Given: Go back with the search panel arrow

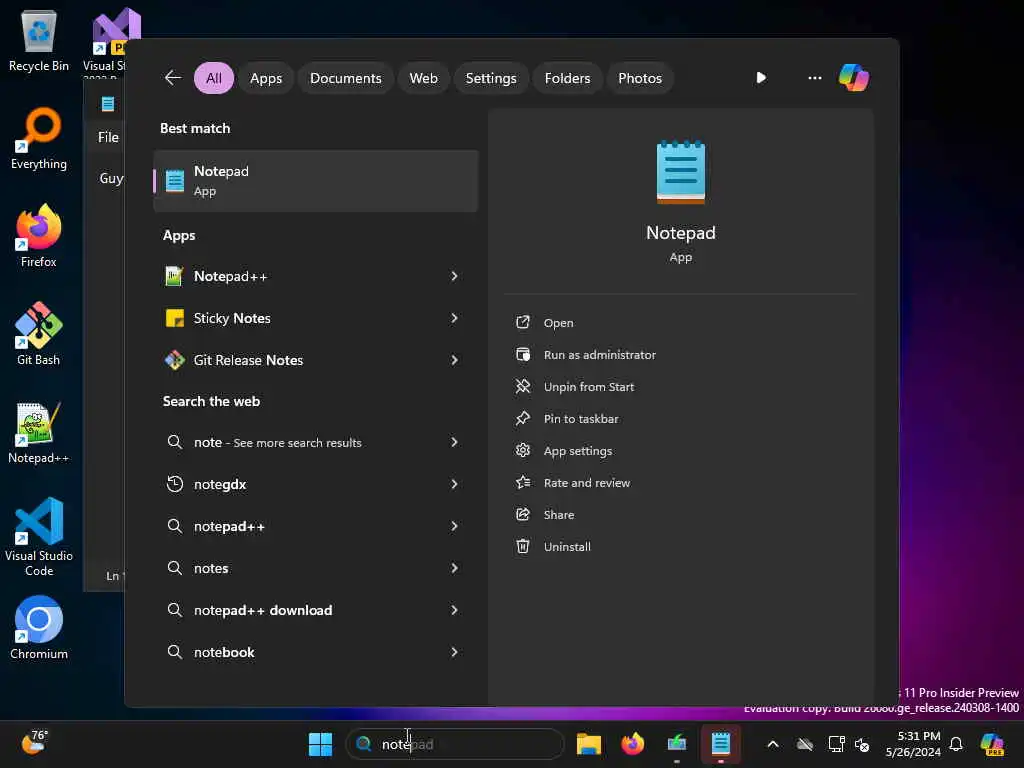Looking at the screenshot, I should point(172,78).
